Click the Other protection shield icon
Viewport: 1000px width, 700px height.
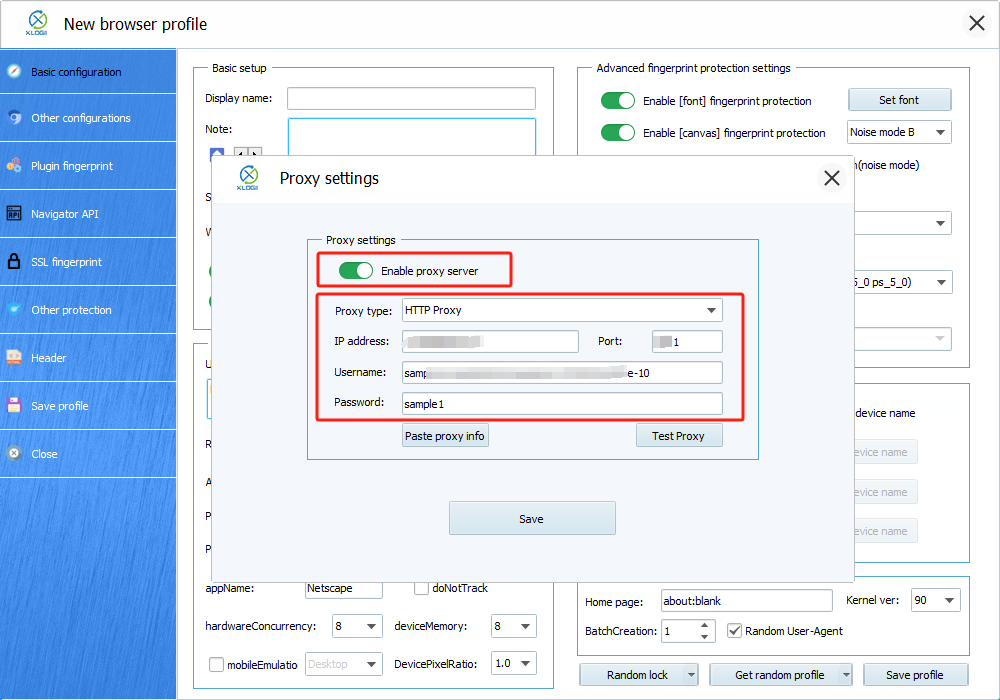pos(14,310)
